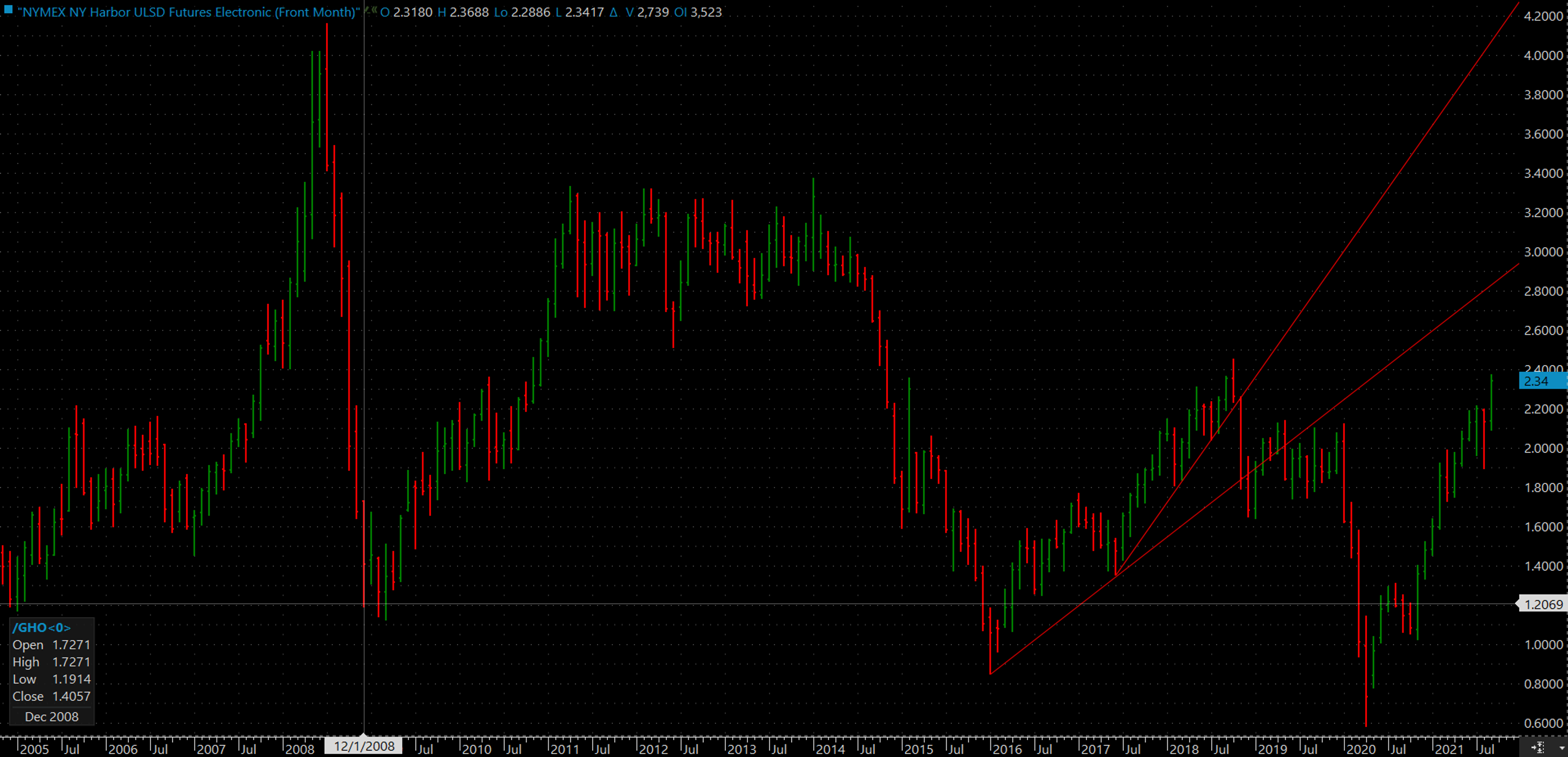Click the 2016 time axis label

(1007, 749)
